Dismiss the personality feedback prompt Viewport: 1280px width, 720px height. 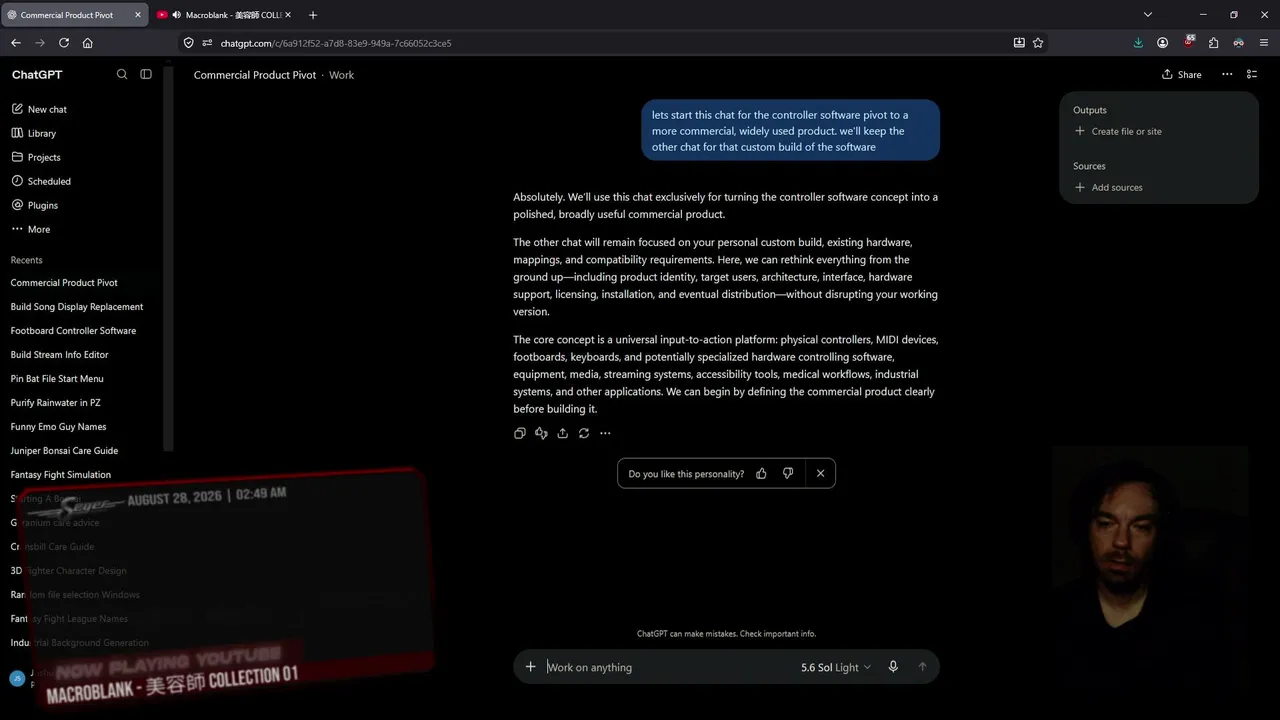point(820,473)
